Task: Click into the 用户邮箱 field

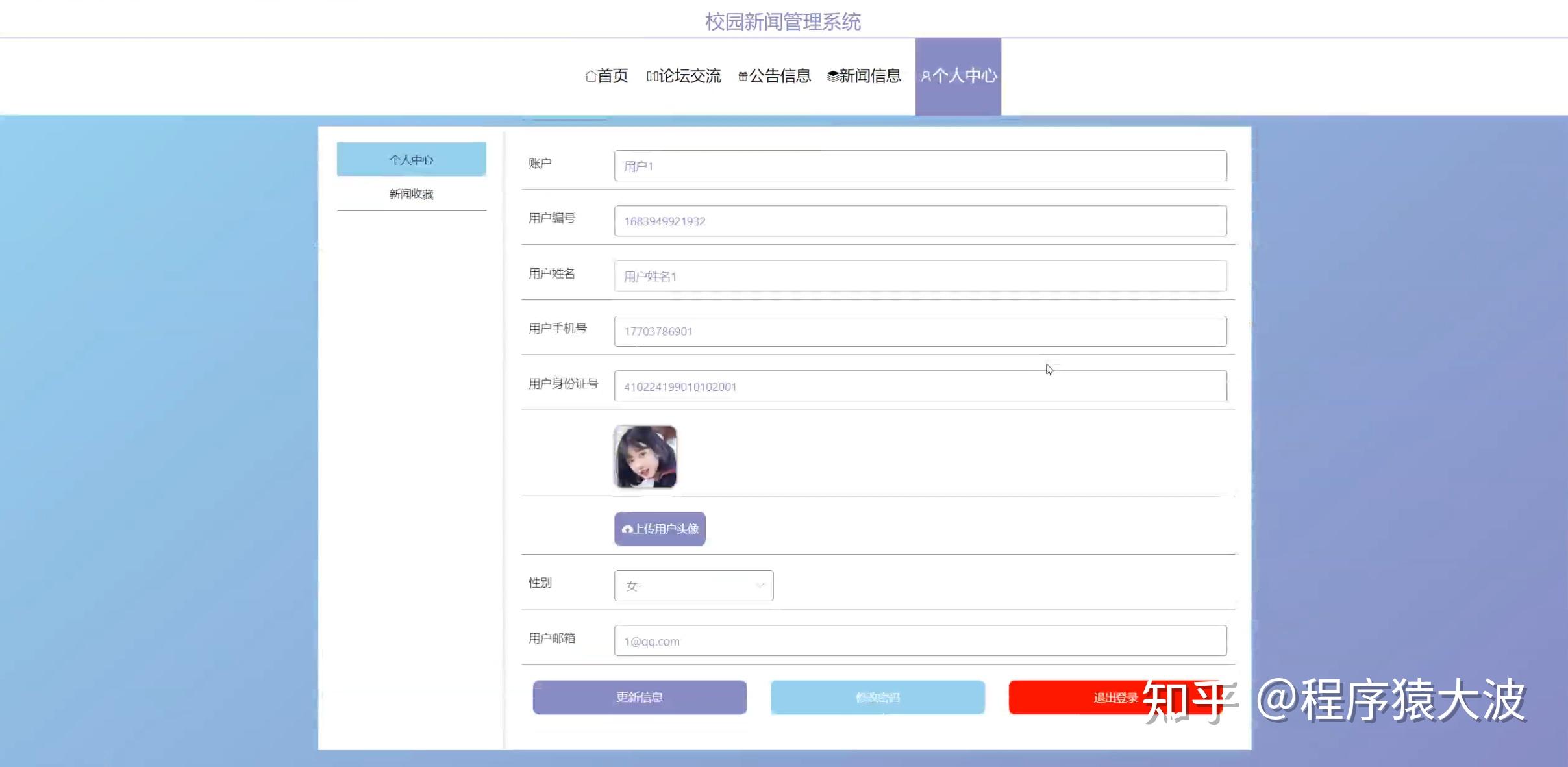Action: click(x=920, y=641)
